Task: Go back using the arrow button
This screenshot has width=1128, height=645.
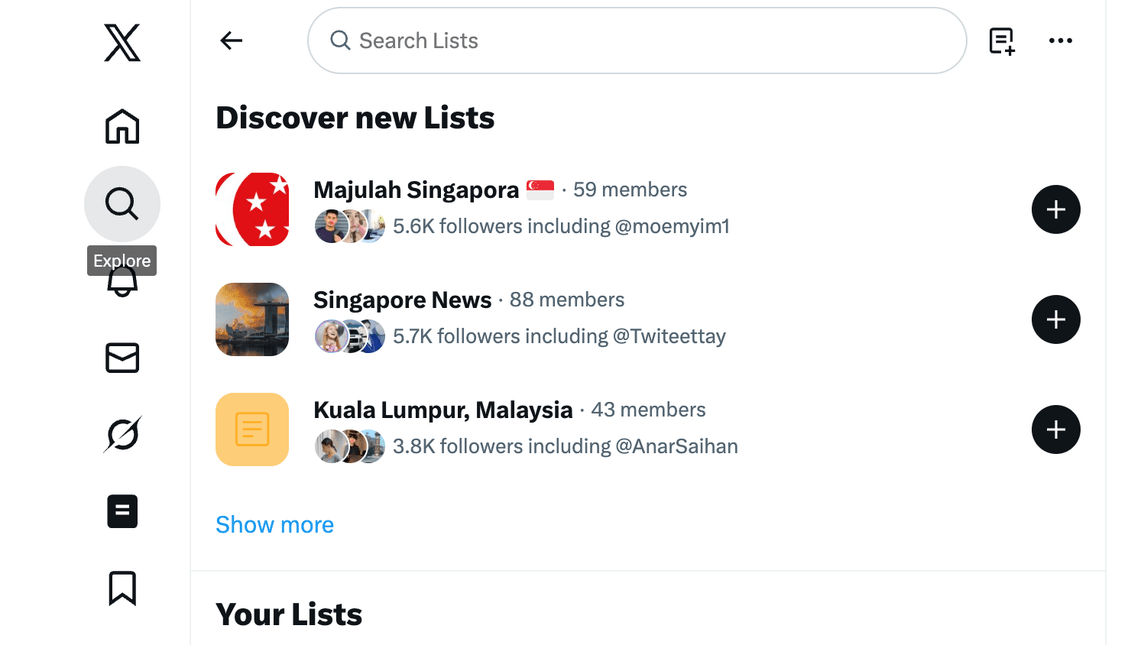Action: click(231, 40)
